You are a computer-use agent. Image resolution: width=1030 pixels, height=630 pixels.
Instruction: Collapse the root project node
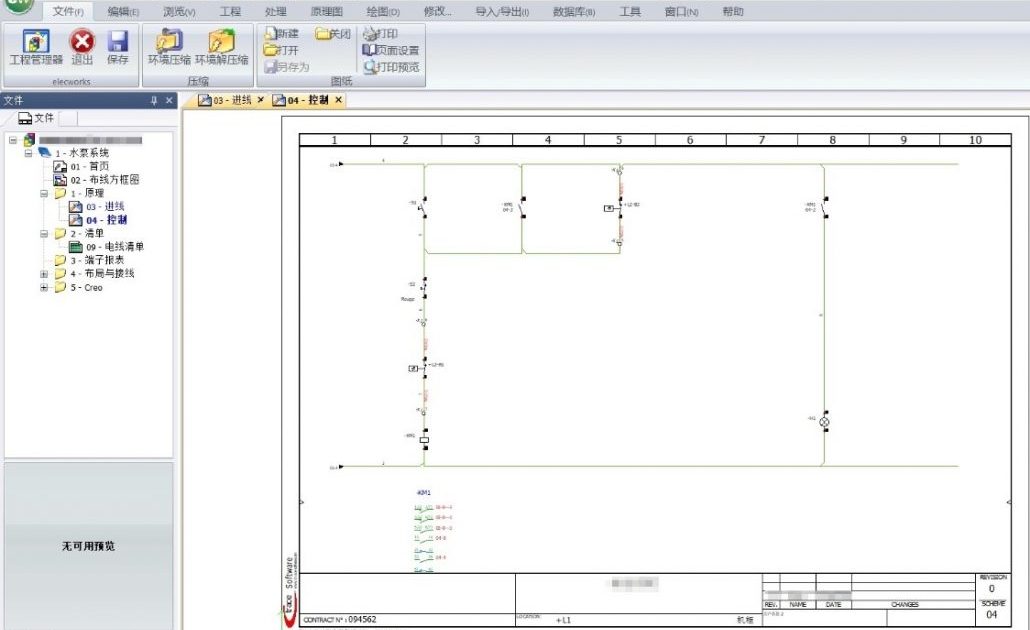point(12,140)
